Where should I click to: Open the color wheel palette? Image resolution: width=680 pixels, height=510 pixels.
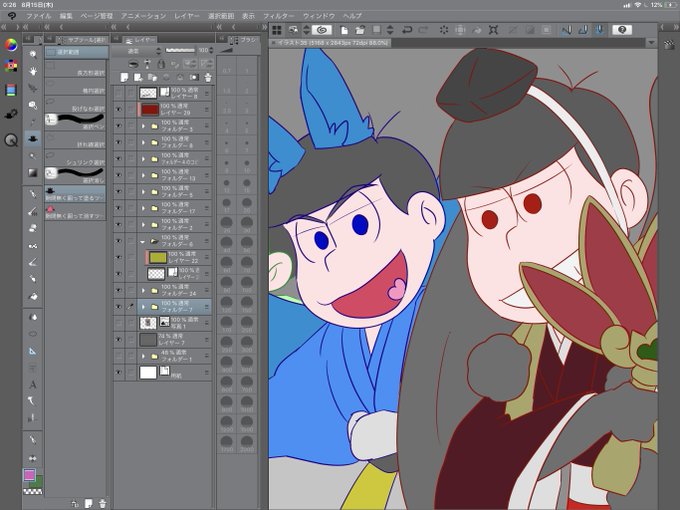pos(11,44)
